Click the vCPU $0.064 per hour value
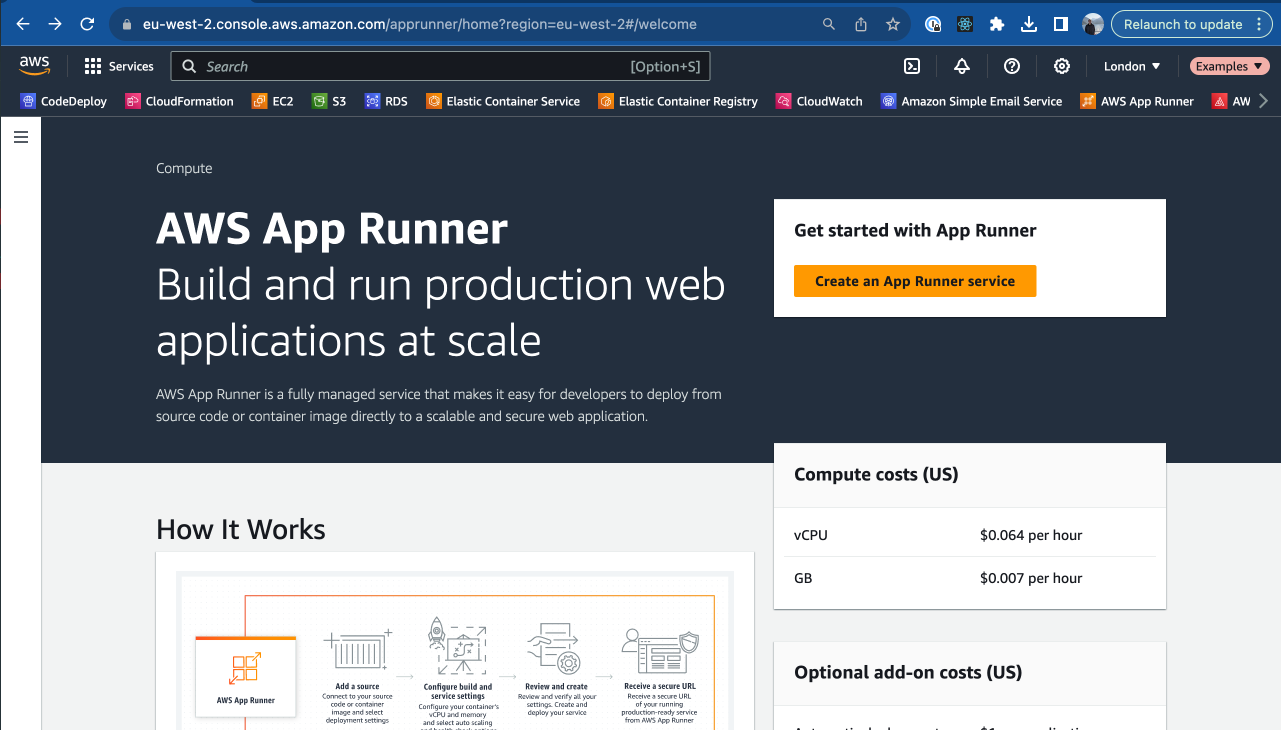The height and width of the screenshot is (730, 1281). 1031,535
